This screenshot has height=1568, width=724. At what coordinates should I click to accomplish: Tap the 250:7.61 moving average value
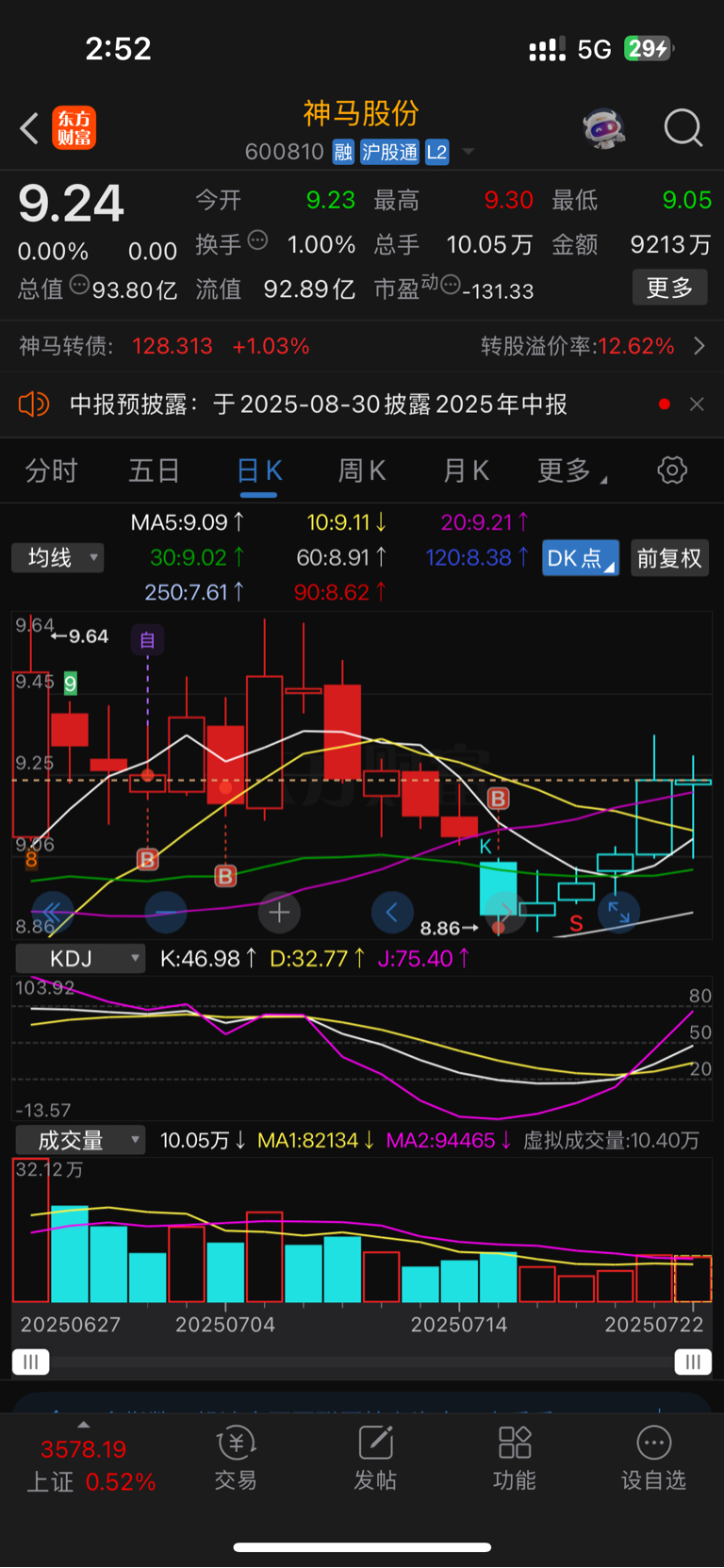pos(194,592)
